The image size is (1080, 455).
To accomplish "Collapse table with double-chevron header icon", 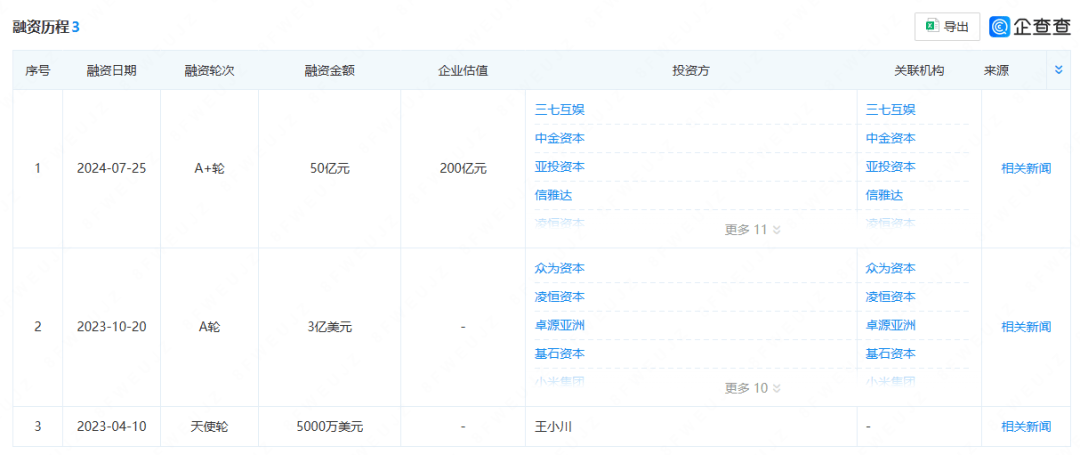I will (x=1059, y=70).
